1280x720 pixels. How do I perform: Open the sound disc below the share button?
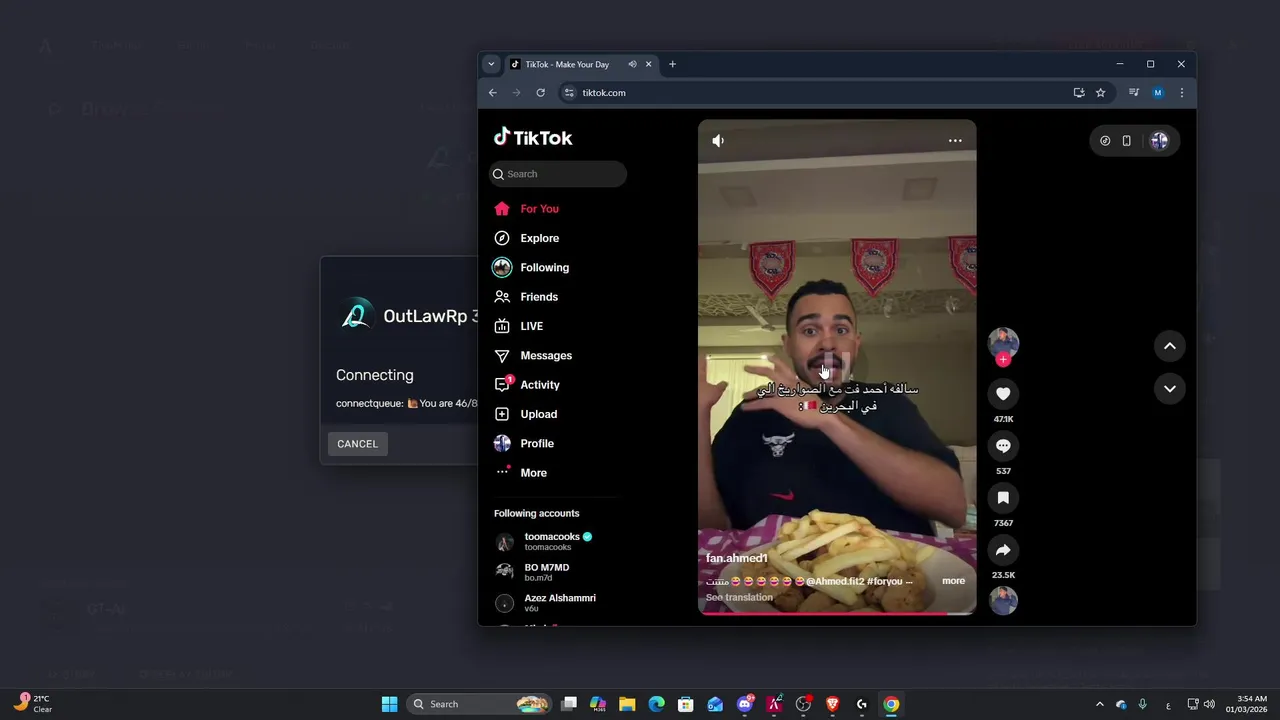click(x=1003, y=601)
